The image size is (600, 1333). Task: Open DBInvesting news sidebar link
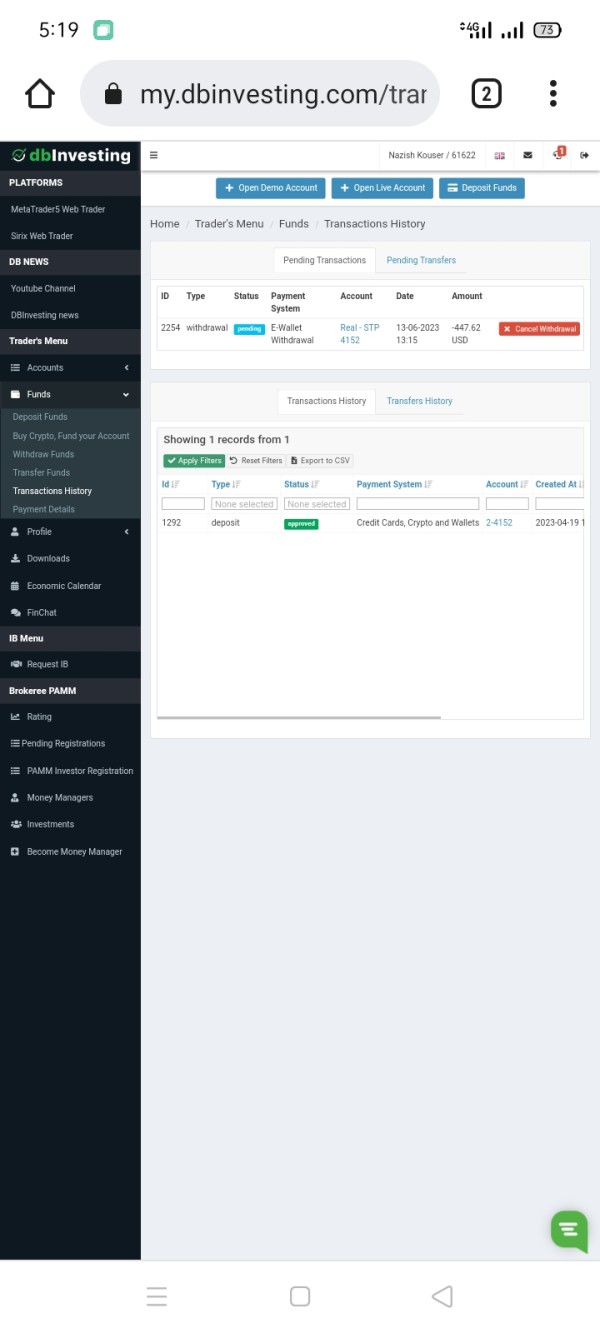(x=70, y=315)
